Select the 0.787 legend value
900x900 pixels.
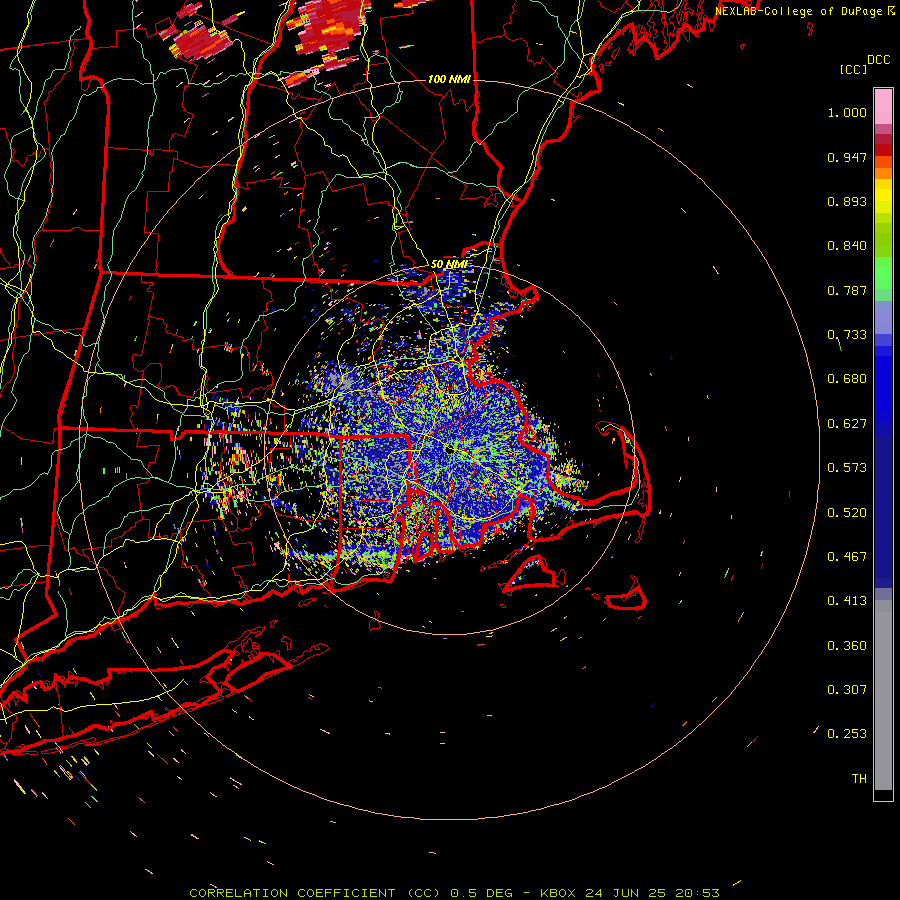tap(847, 290)
